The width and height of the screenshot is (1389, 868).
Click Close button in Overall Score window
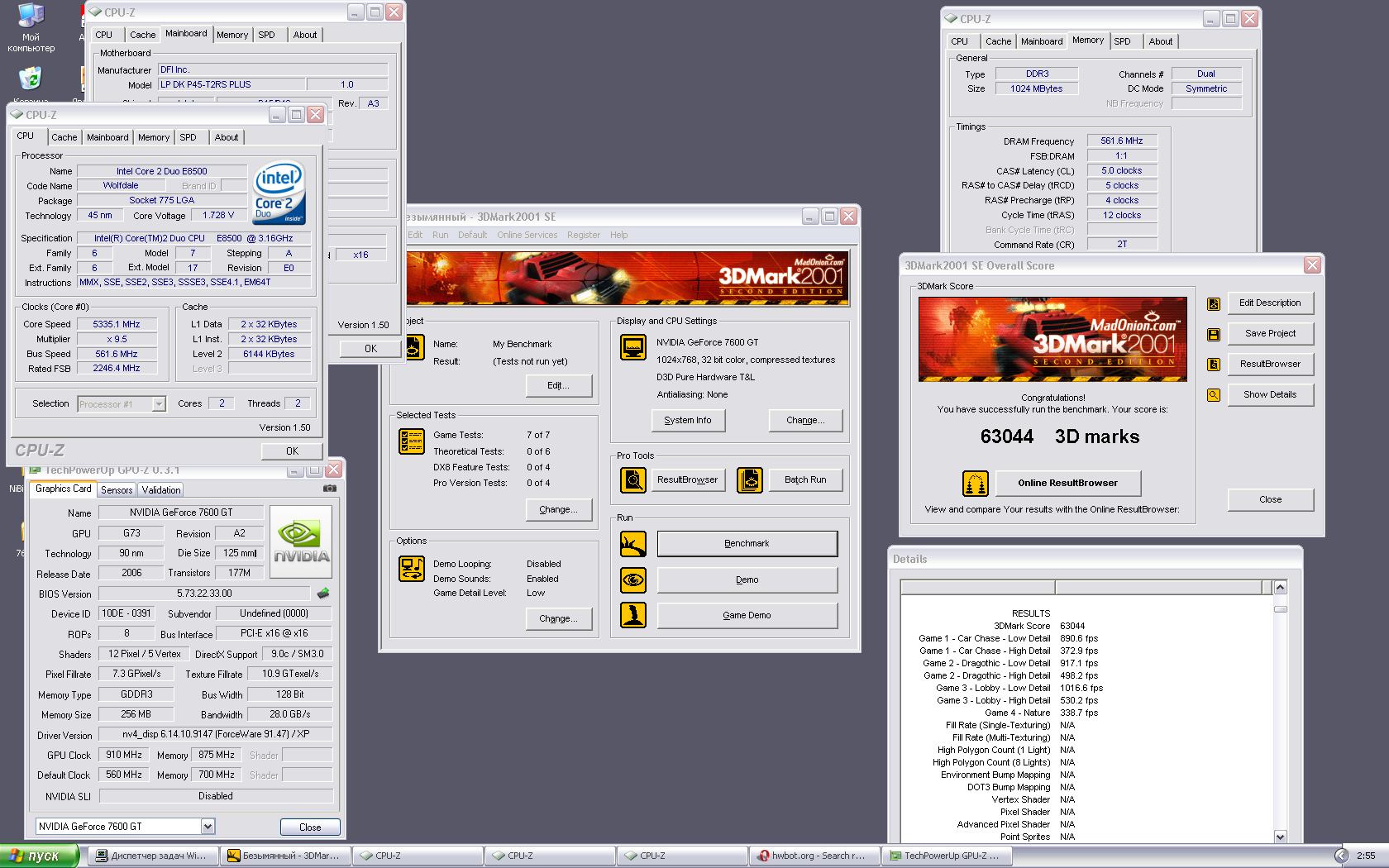[x=1271, y=499]
